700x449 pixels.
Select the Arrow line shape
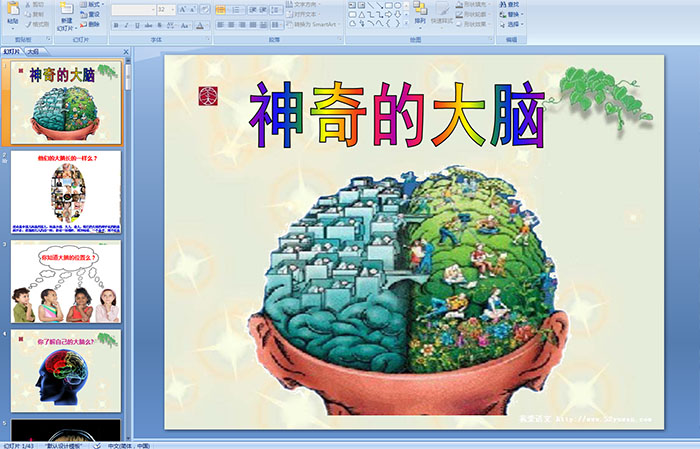379,5
